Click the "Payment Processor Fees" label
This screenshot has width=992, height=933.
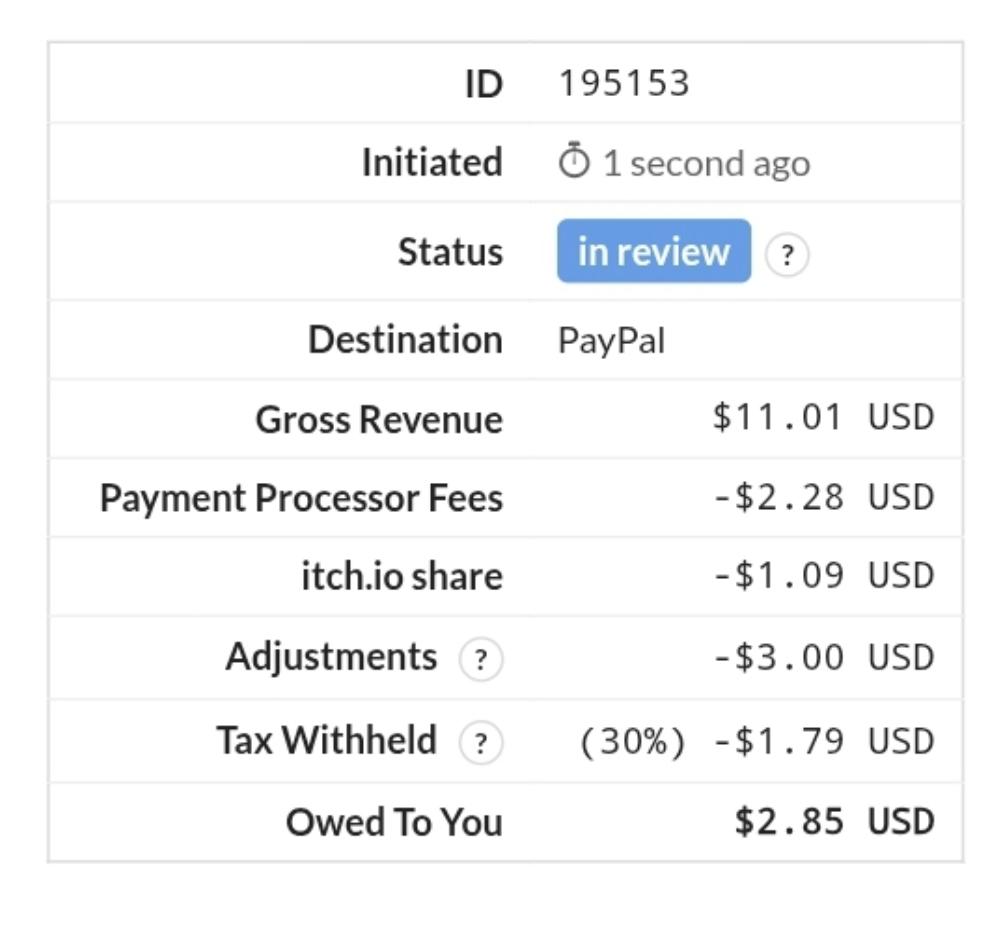click(301, 498)
